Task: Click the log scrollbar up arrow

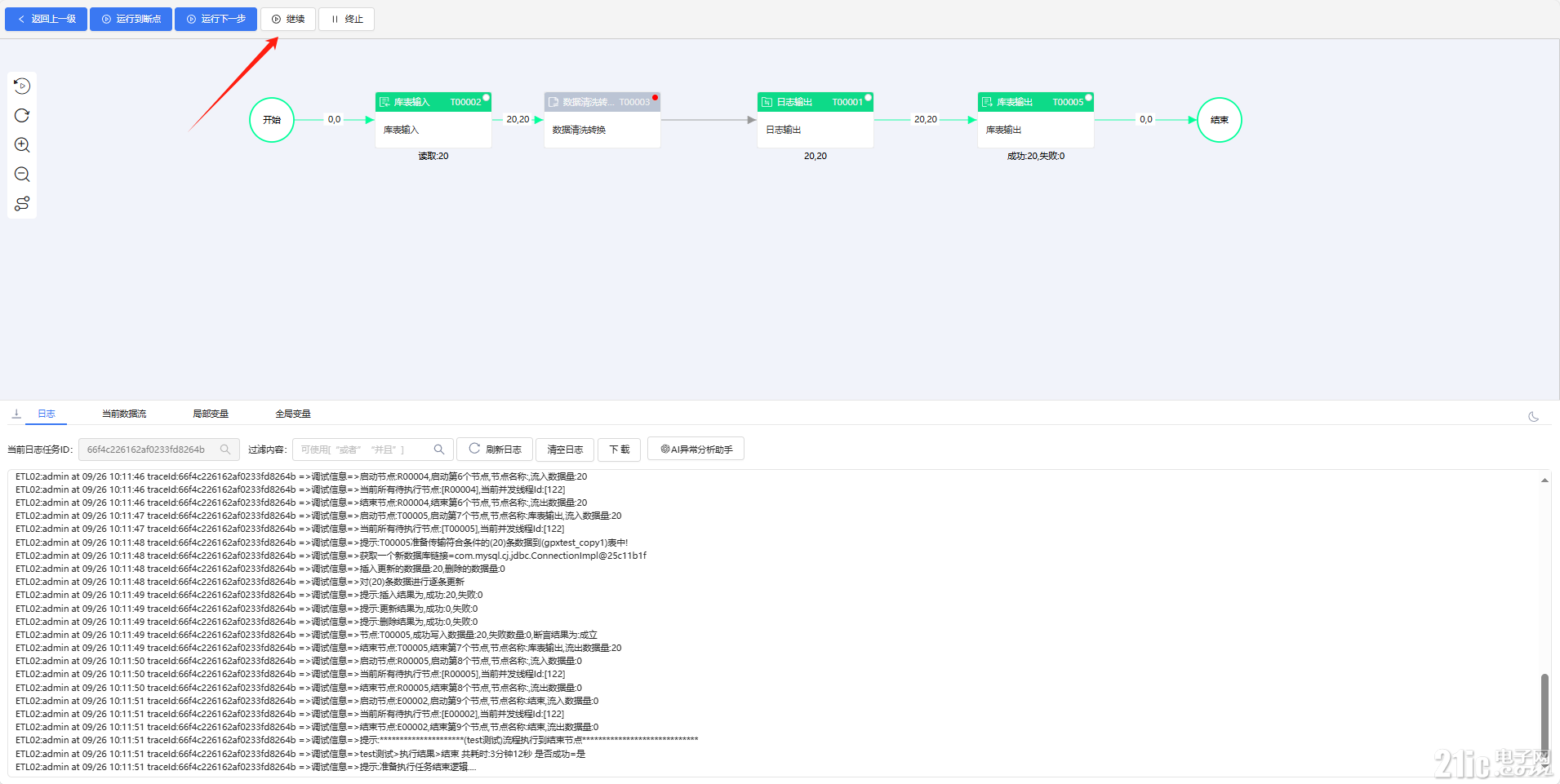Action: pos(1544,481)
